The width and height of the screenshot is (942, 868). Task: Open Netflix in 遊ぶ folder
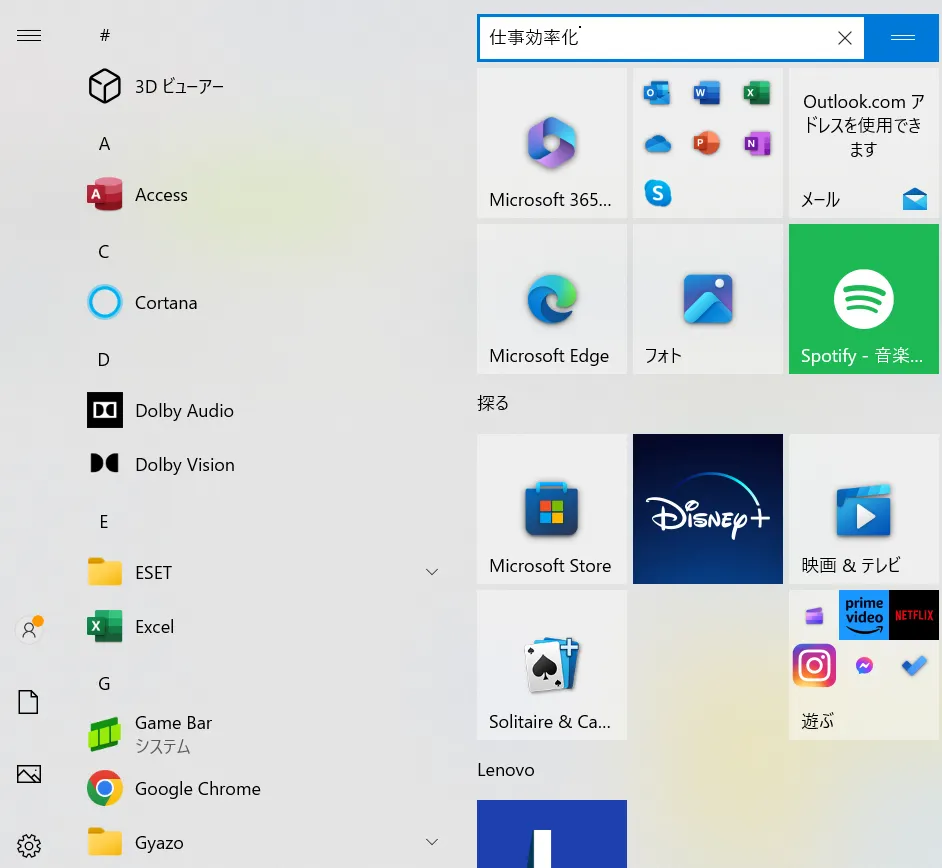914,615
